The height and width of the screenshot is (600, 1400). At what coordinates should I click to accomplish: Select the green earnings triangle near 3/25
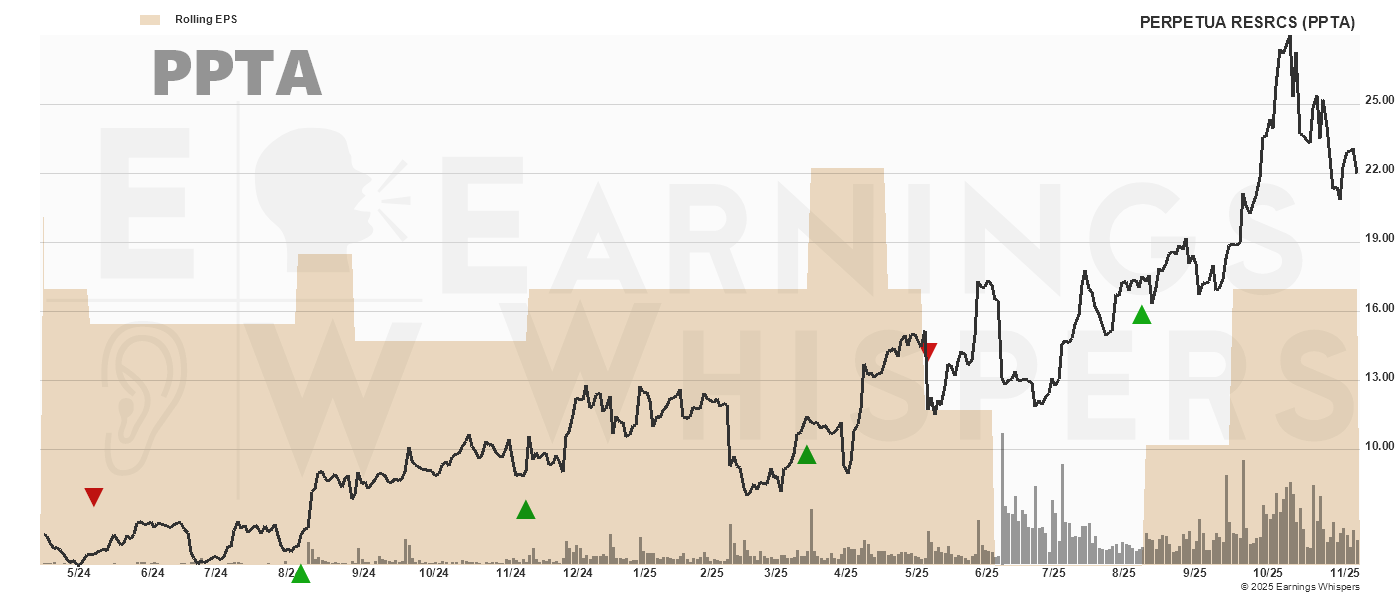pos(807,455)
